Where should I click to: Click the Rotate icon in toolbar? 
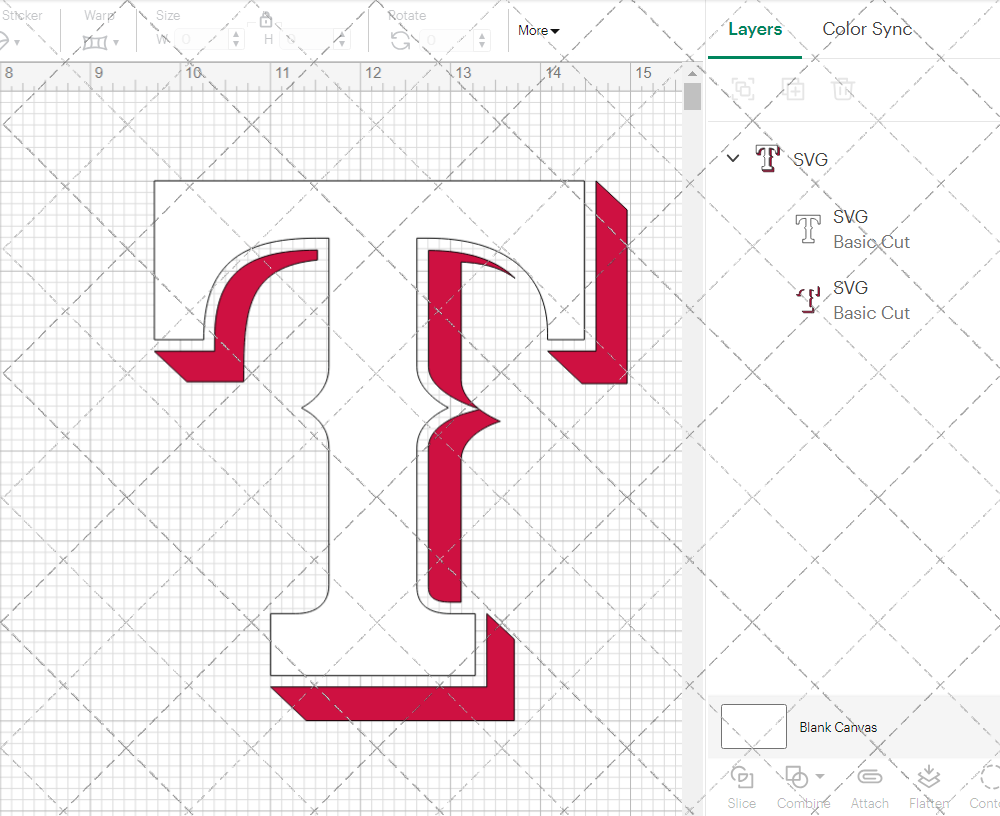coord(400,40)
